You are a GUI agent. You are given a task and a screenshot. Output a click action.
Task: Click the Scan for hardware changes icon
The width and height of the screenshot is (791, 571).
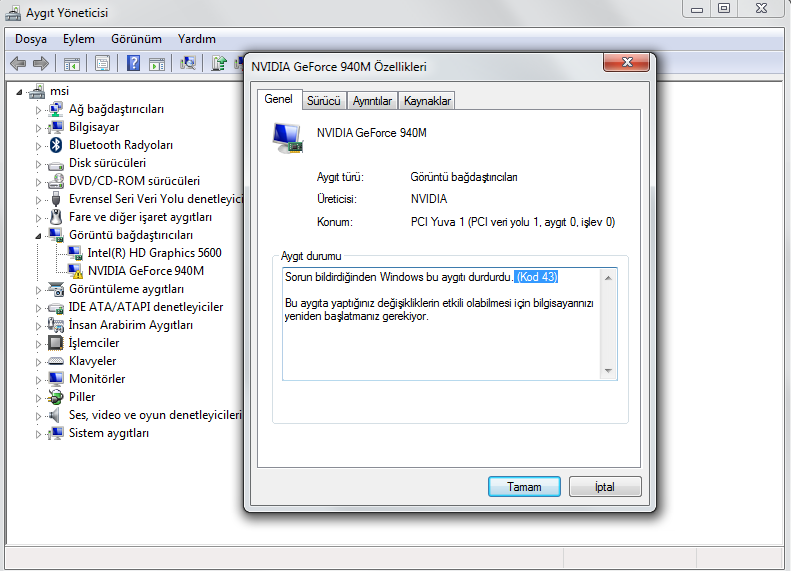pos(188,64)
